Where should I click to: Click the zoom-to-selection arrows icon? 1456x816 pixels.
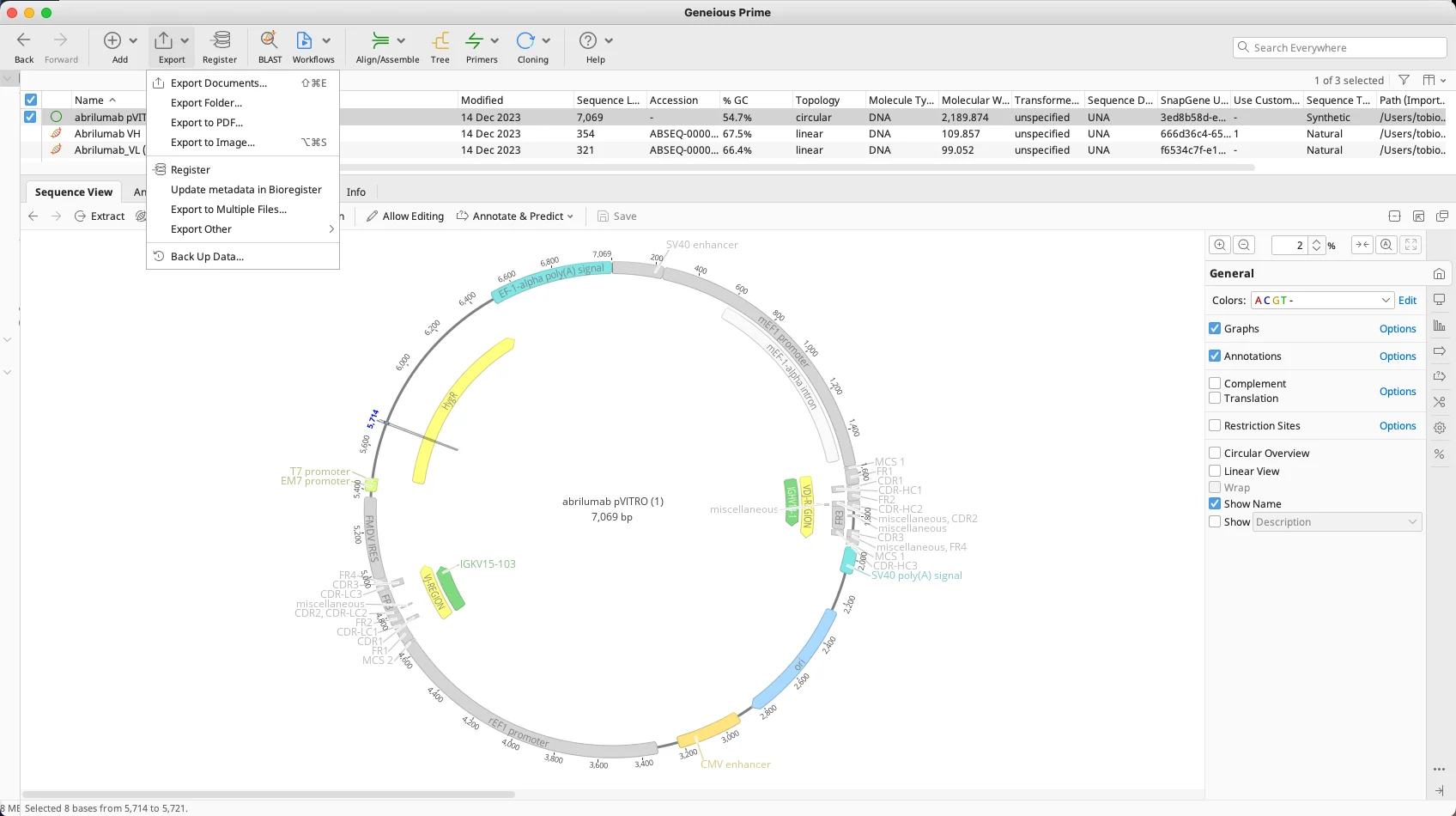coord(1362,245)
